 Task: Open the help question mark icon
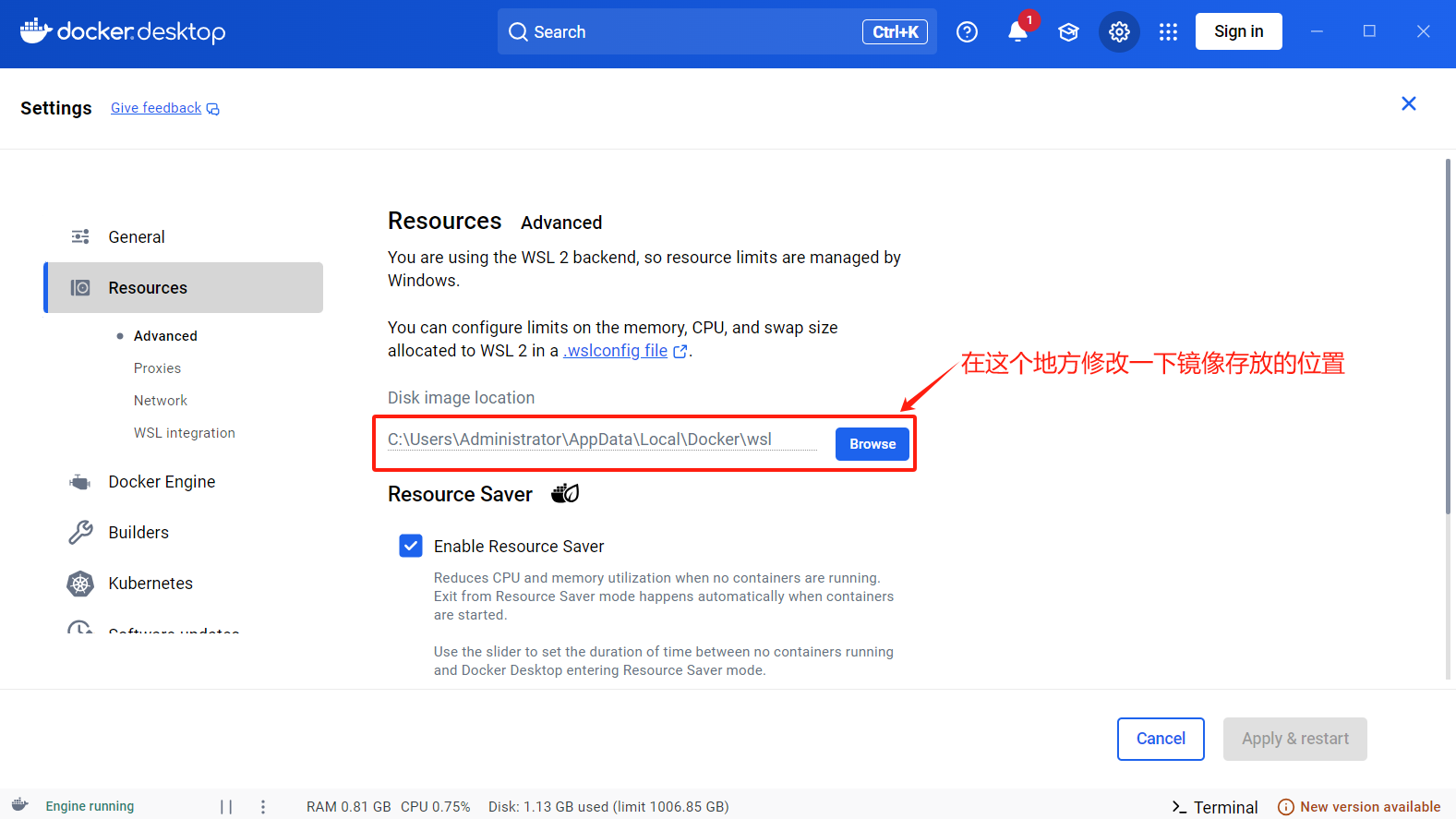(967, 32)
